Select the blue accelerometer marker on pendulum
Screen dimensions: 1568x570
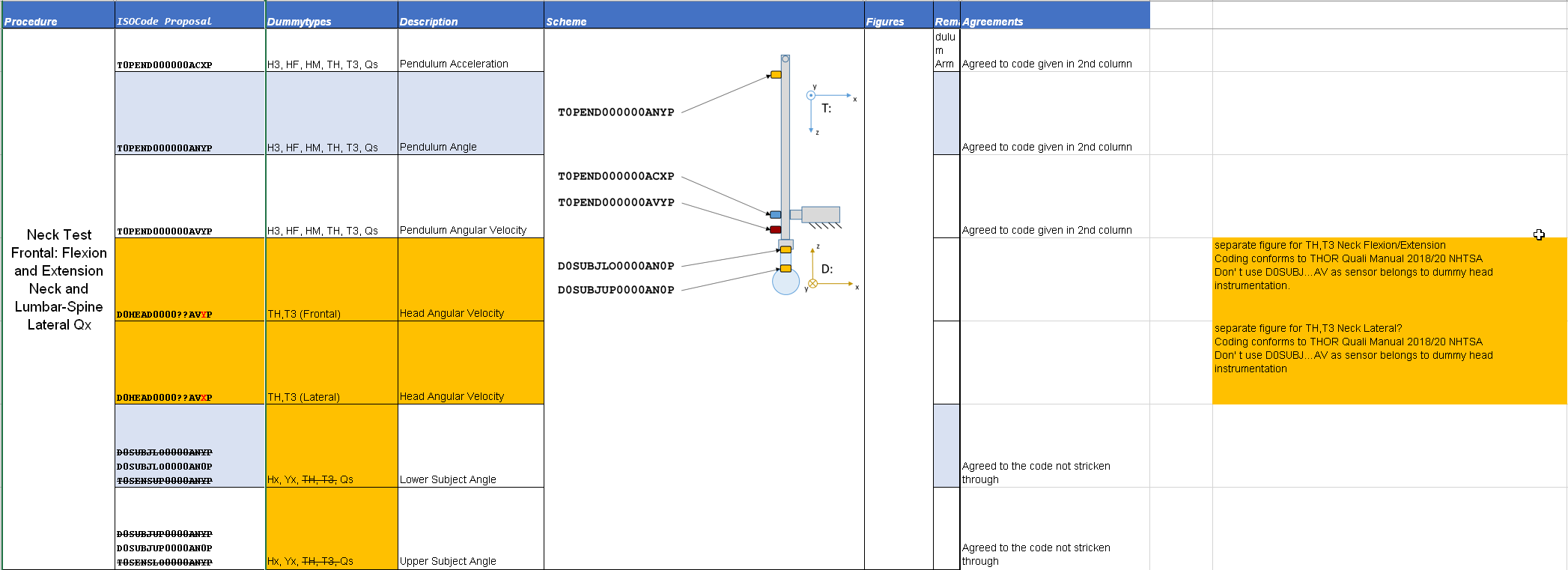tap(776, 215)
